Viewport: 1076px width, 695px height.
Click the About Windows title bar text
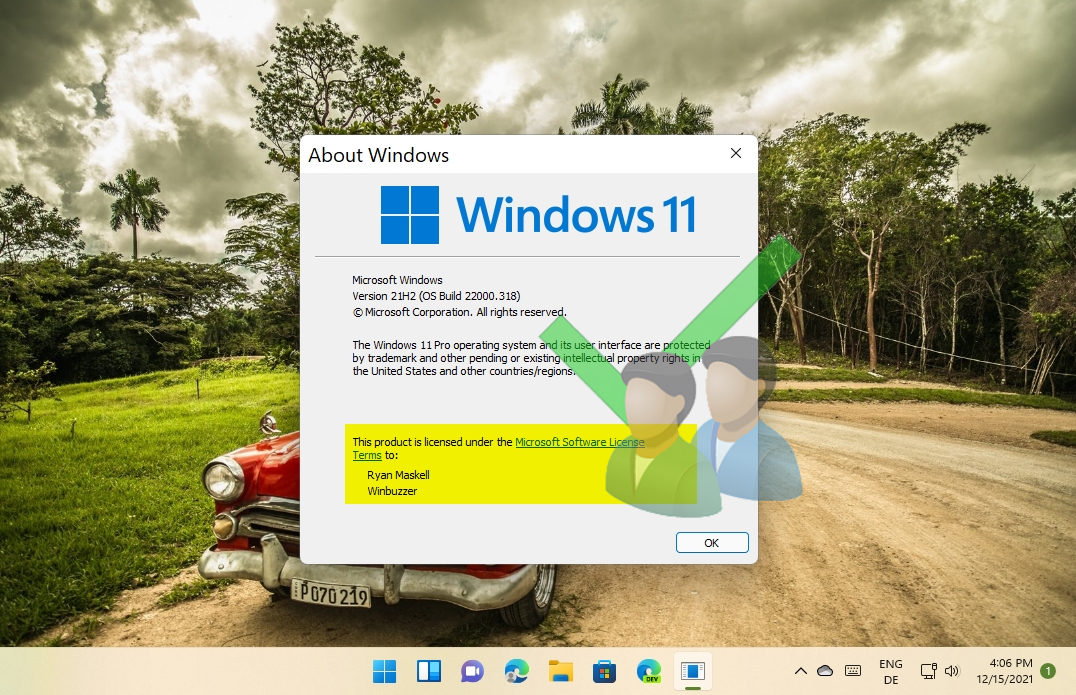tap(379, 155)
